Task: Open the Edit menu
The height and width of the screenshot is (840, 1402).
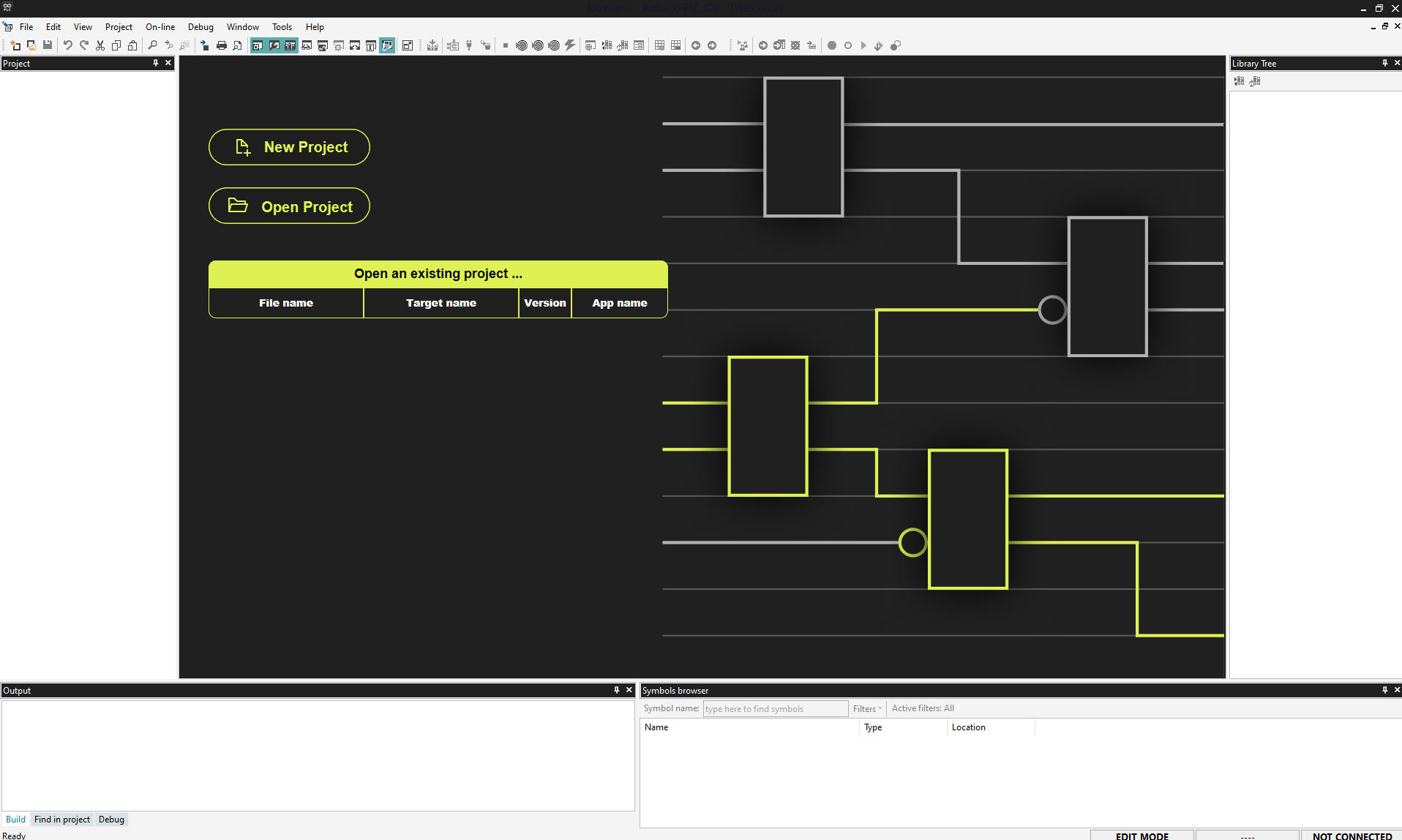Action: [x=53, y=27]
